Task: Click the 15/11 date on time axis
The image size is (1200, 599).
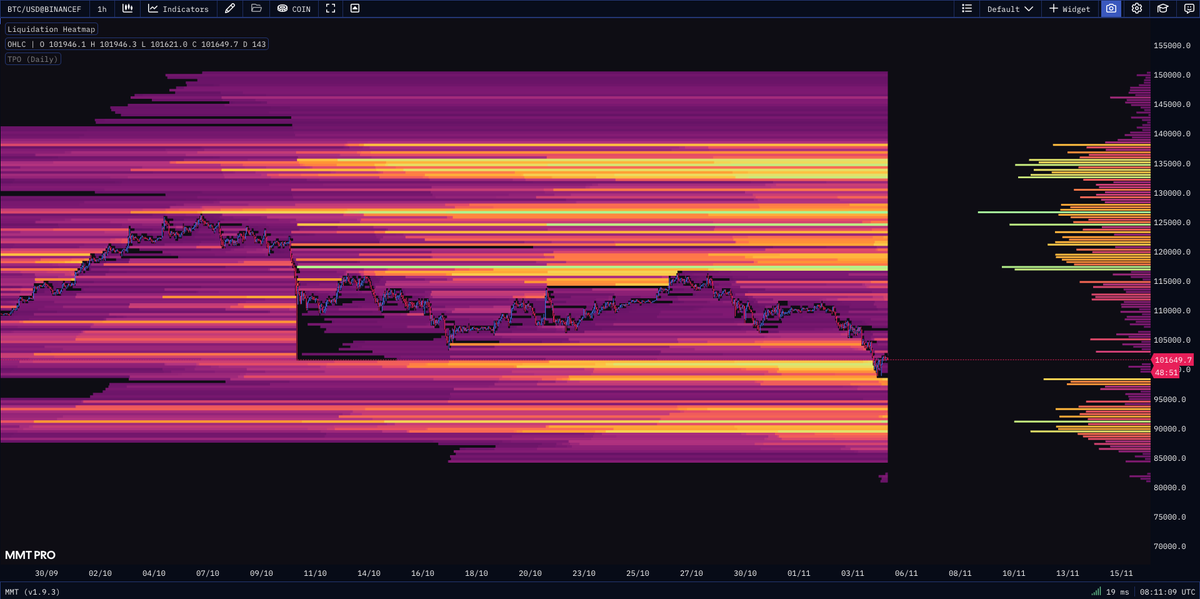Action: tap(1122, 573)
